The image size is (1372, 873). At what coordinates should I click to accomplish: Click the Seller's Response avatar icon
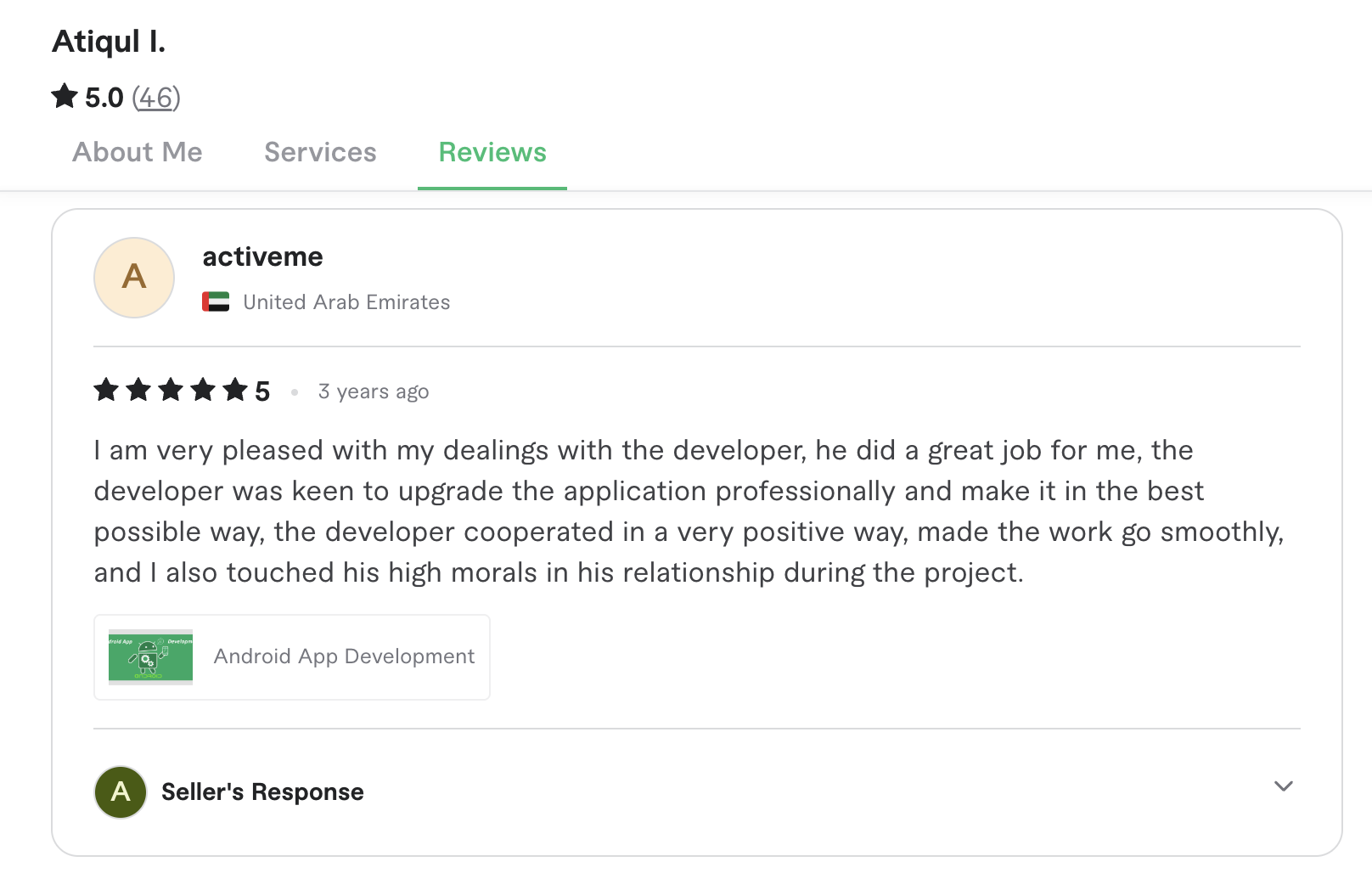pyautogui.click(x=120, y=791)
